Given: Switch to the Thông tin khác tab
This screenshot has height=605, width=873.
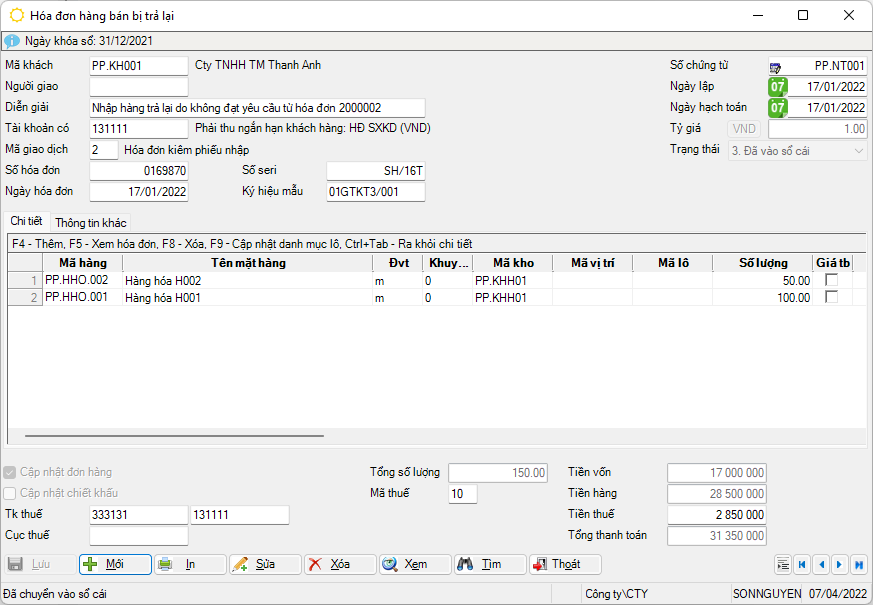Looking at the screenshot, I should tap(90, 223).
